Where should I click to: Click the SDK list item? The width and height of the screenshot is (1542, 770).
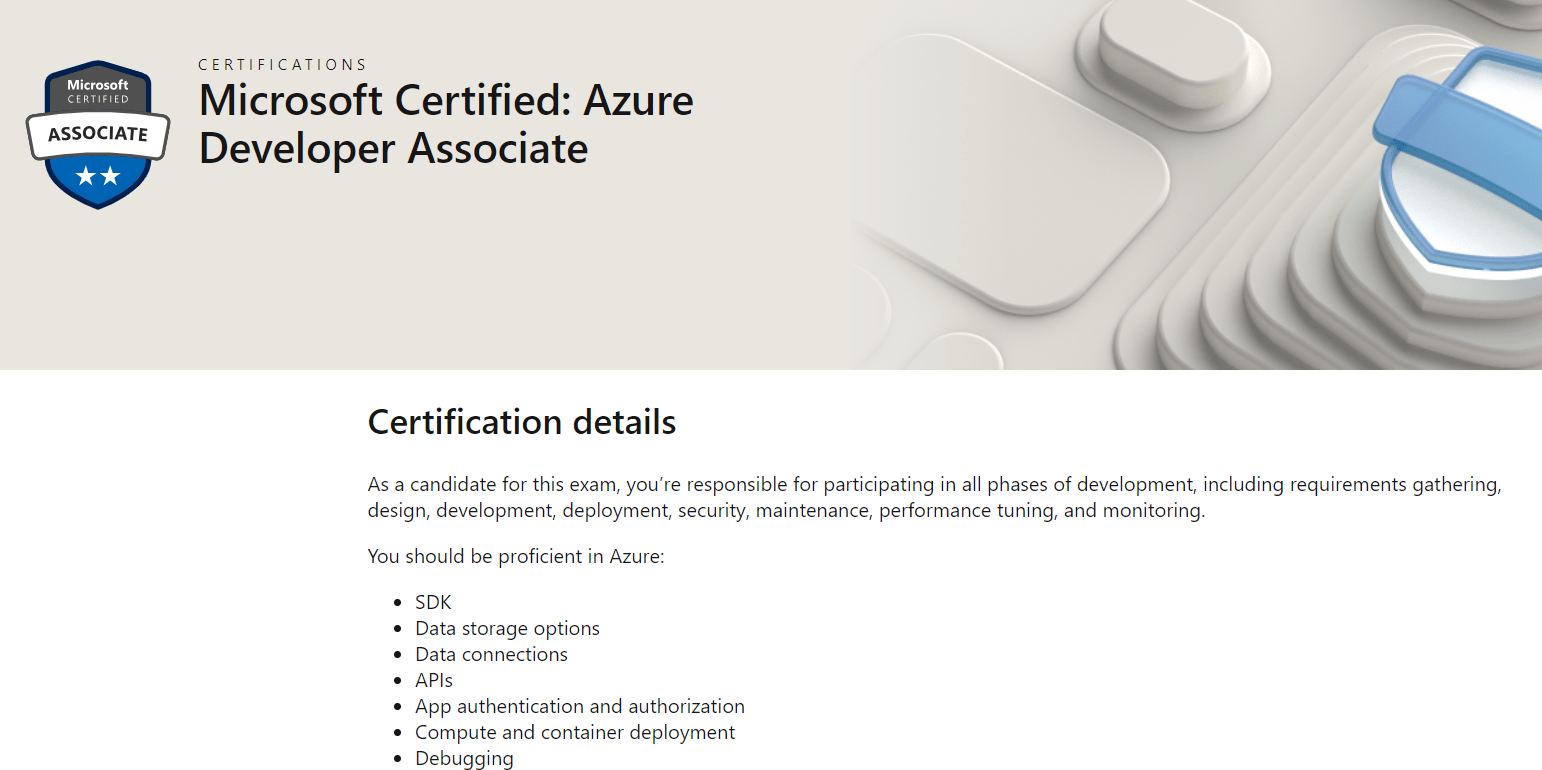tap(433, 602)
